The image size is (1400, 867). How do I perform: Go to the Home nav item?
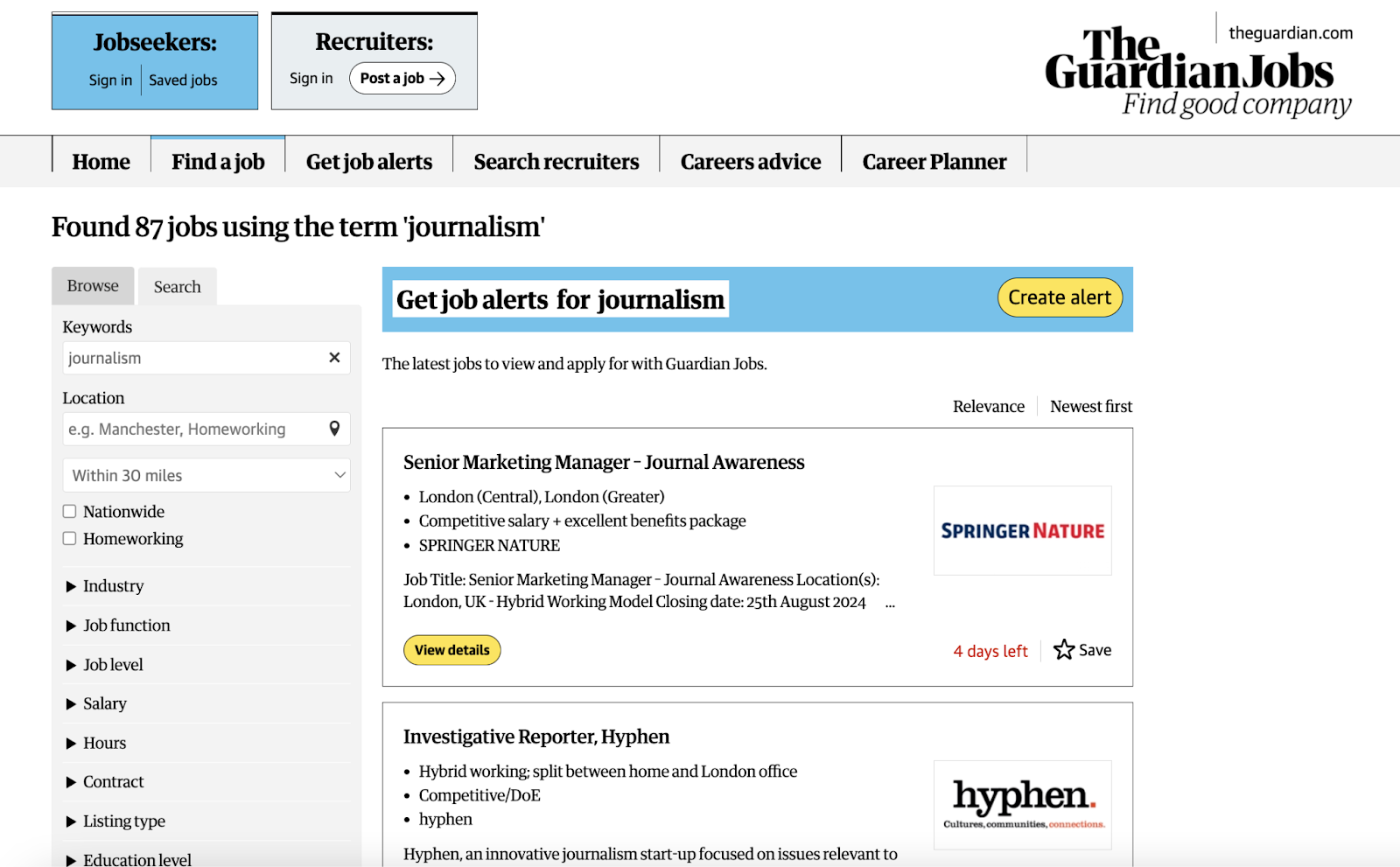[101, 162]
